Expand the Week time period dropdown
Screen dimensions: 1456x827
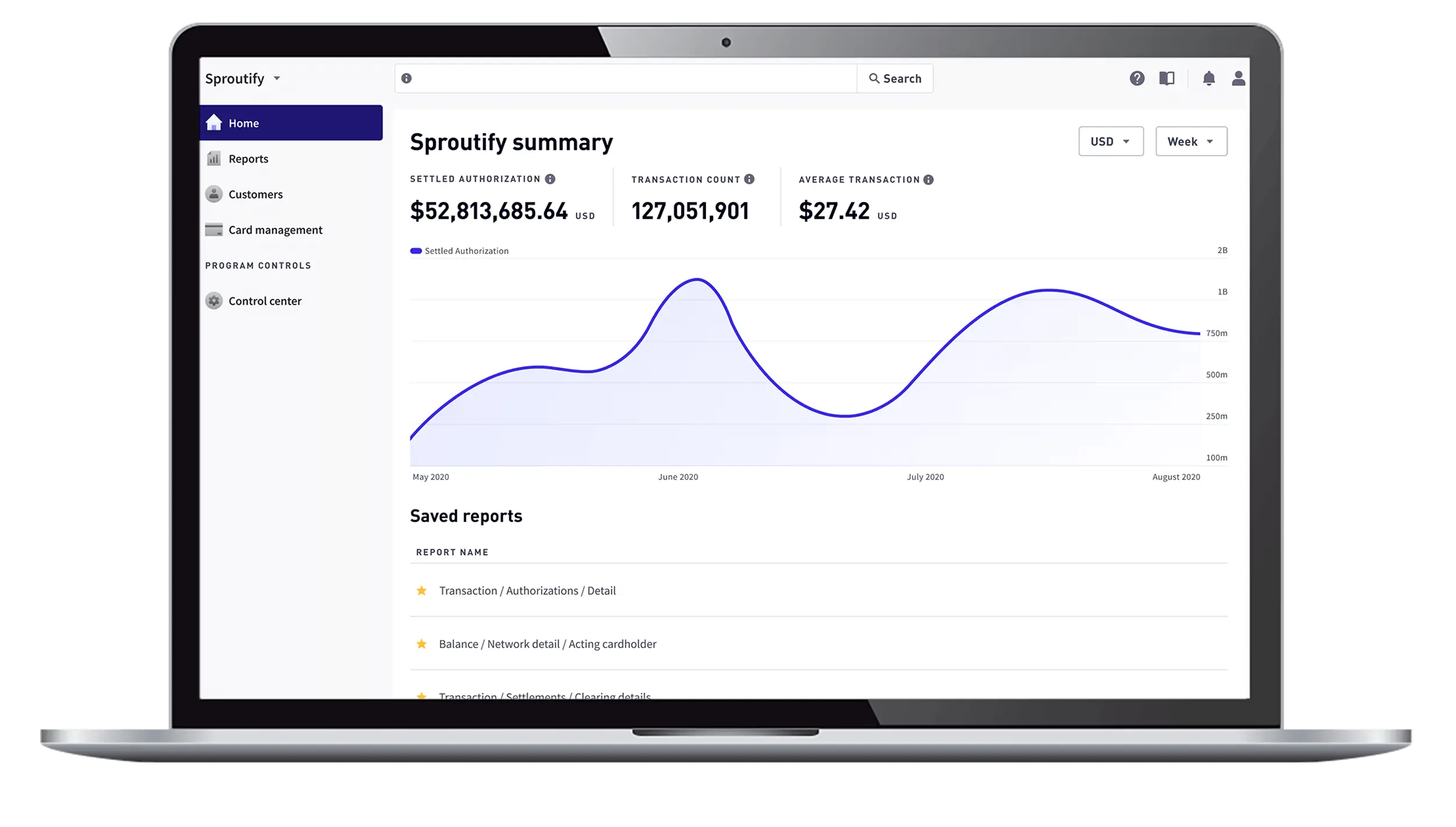[1191, 141]
